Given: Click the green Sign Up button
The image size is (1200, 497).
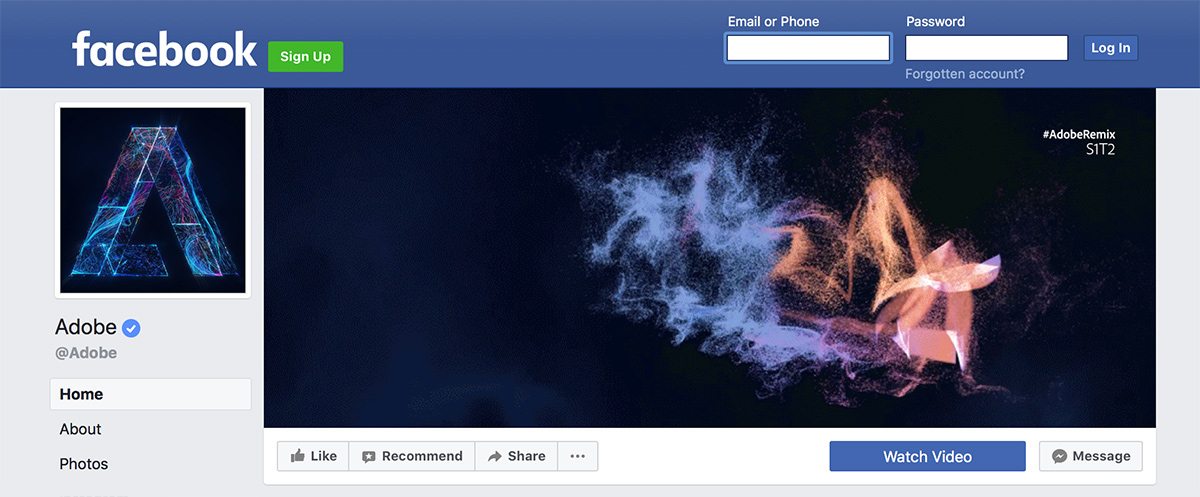Looking at the screenshot, I should click(305, 57).
